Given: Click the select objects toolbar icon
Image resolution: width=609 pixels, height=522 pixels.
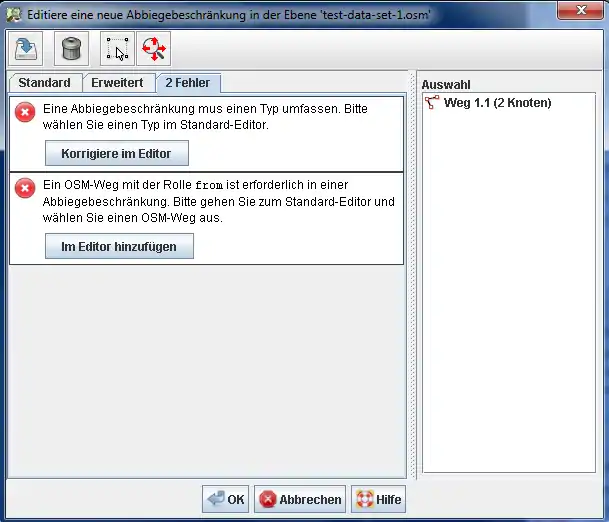Looking at the screenshot, I should [x=117, y=48].
